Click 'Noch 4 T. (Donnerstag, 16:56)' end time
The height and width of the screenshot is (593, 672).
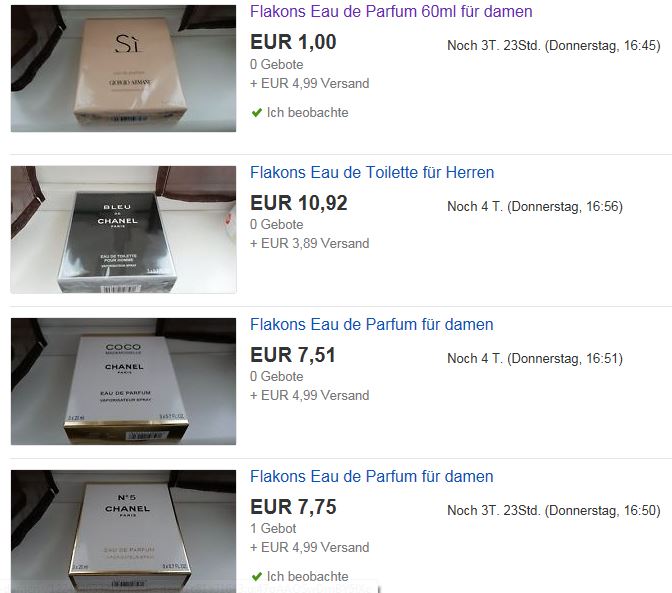(535, 207)
